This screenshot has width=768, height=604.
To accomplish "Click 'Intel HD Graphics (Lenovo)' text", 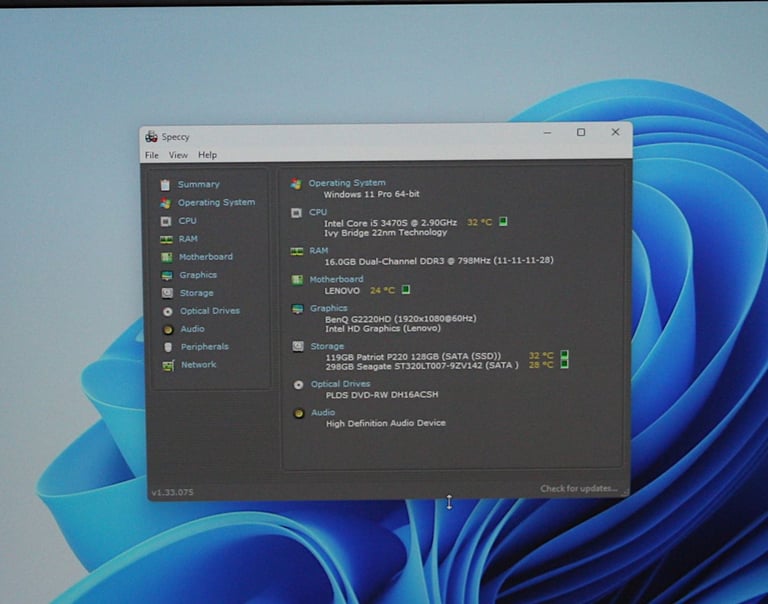I will pyautogui.click(x=383, y=329).
